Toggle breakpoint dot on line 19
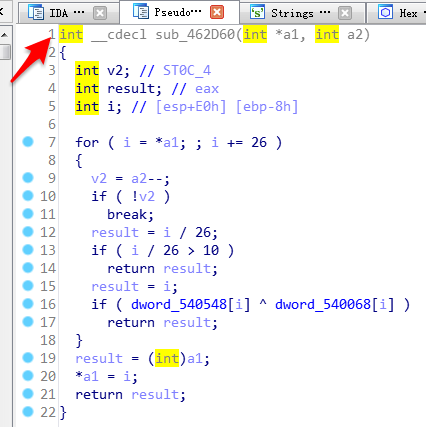The image size is (426, 427). coord(28,357)
